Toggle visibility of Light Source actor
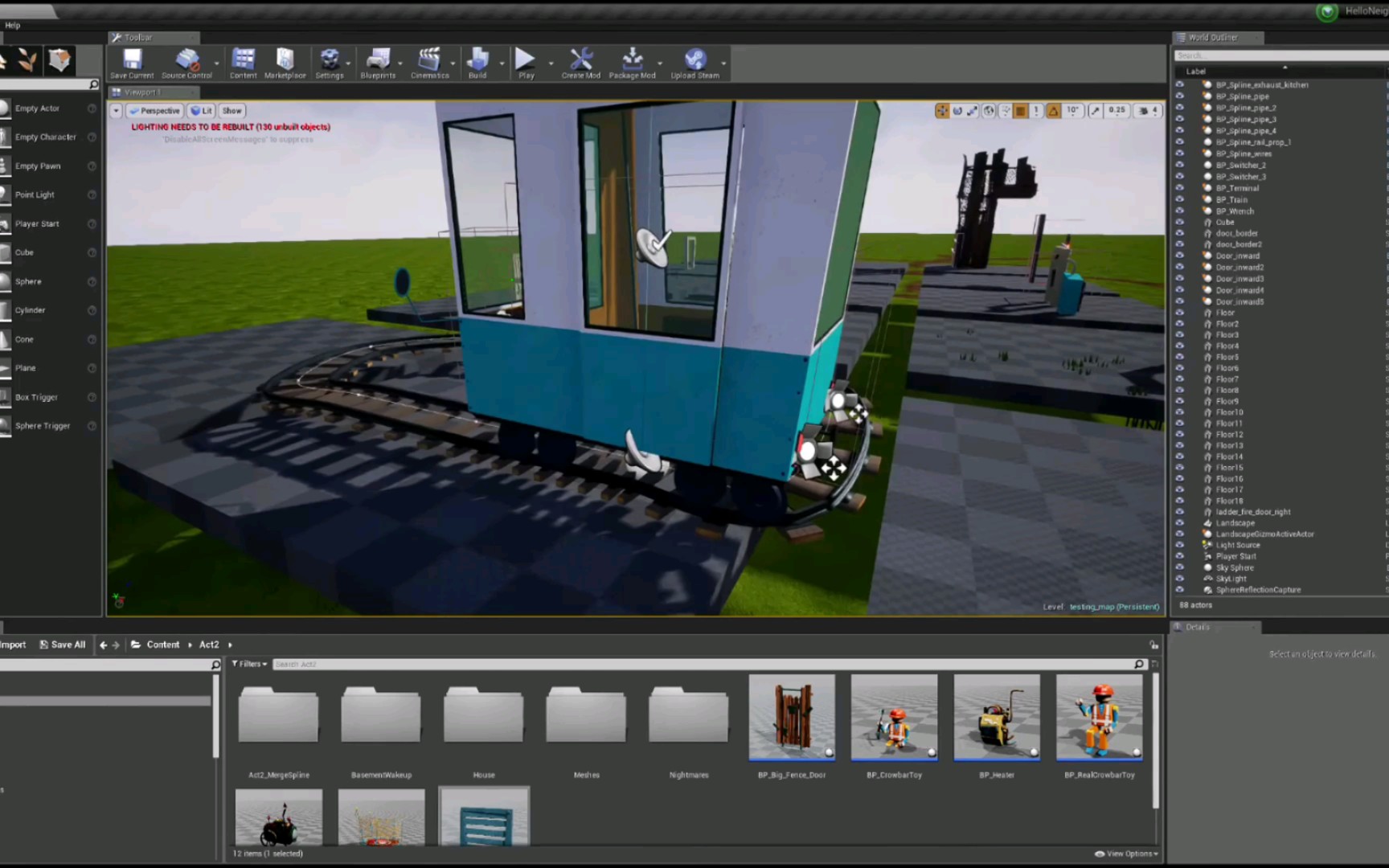 1179,545
